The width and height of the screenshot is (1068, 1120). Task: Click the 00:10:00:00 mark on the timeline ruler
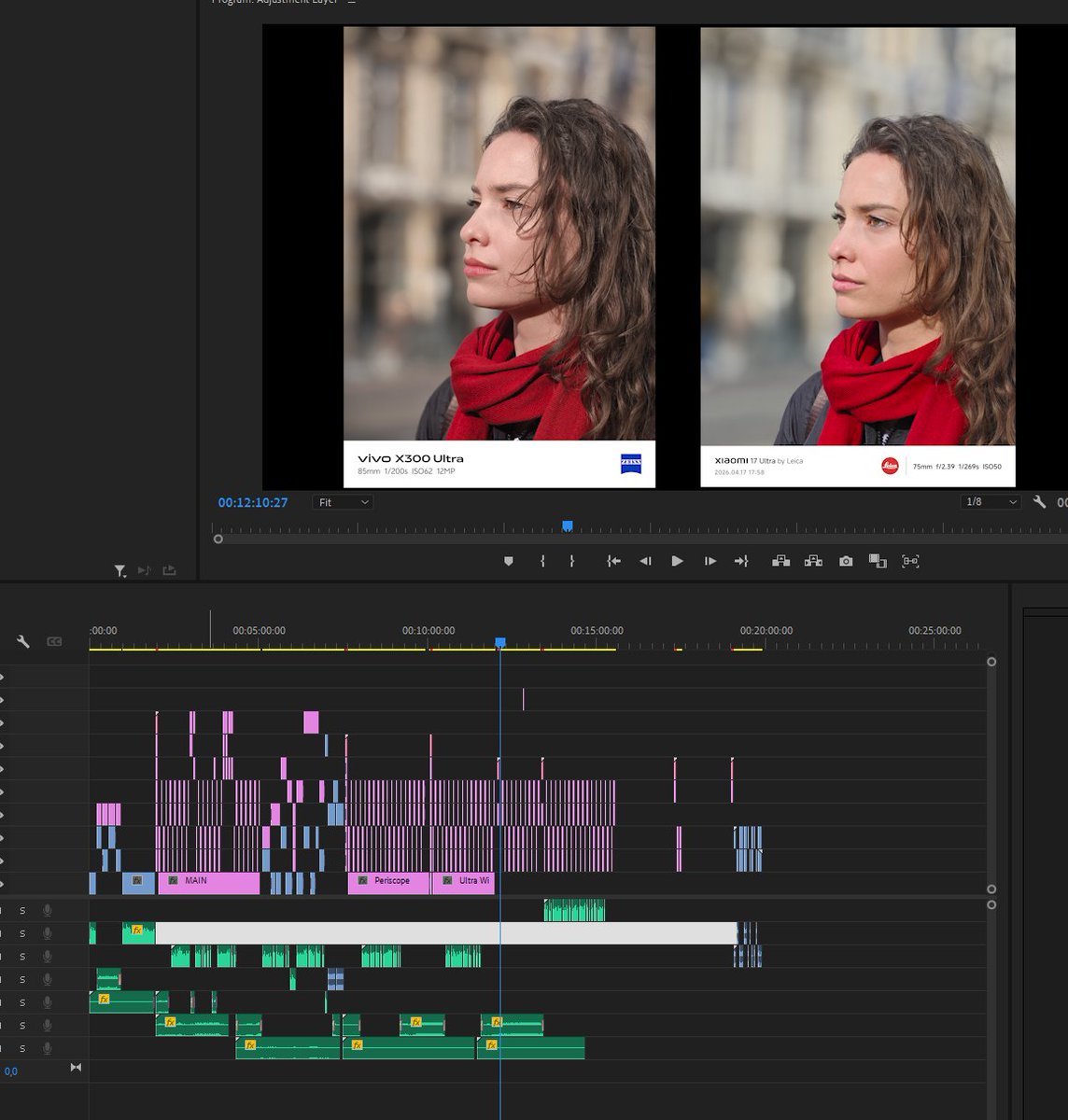click(429, 631)
